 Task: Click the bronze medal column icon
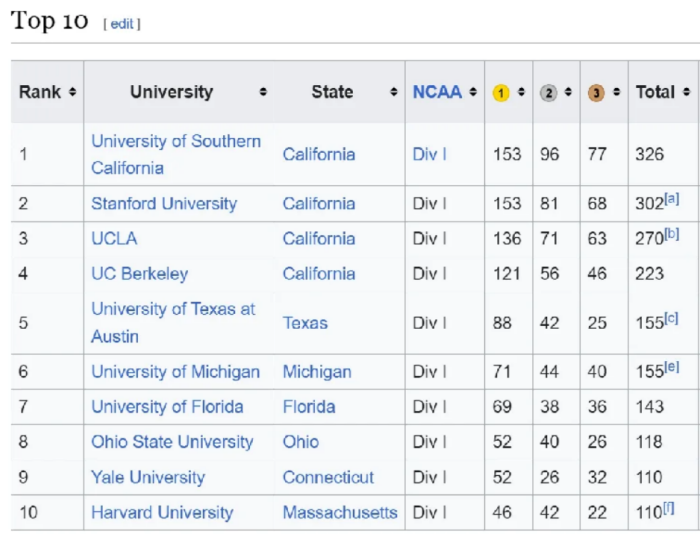click(x=596, y=93)
